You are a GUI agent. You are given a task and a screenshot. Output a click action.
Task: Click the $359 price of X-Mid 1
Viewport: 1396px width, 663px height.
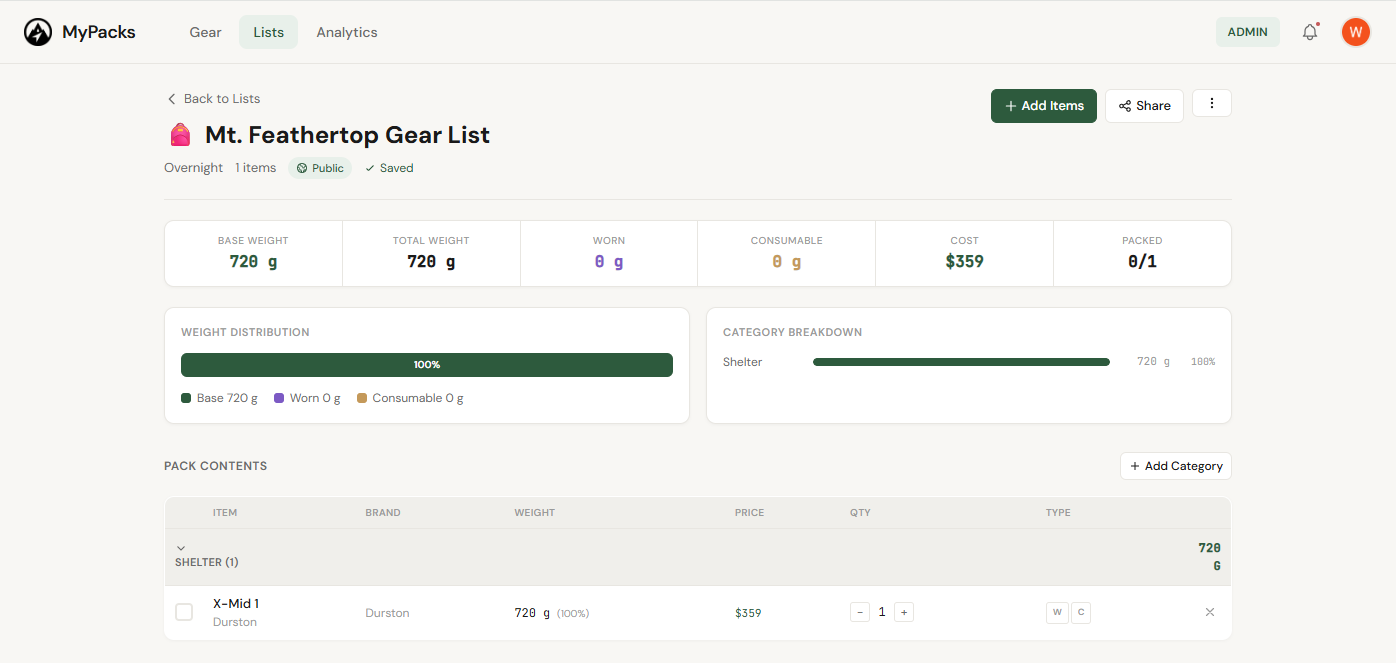[748, 613]
